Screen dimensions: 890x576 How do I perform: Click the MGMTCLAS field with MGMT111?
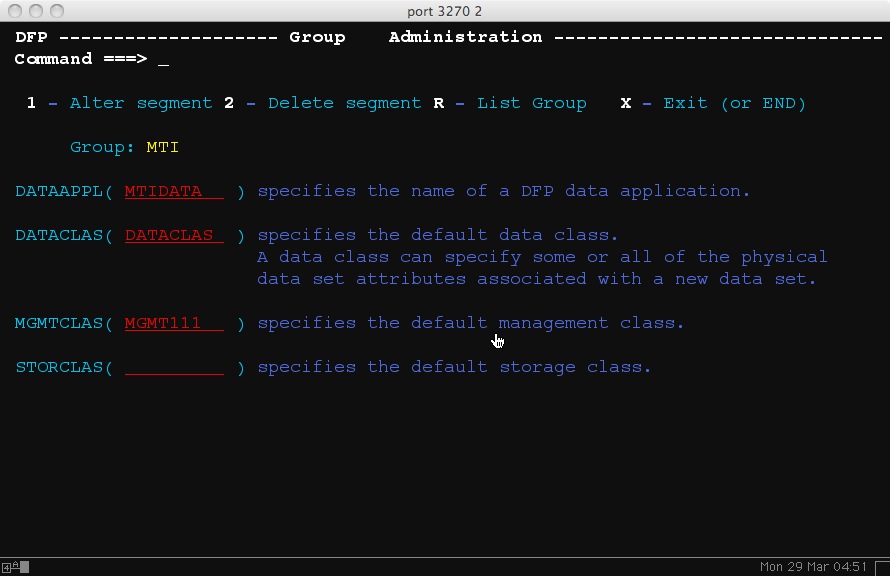pyautogui.click(x=174, y=323)
